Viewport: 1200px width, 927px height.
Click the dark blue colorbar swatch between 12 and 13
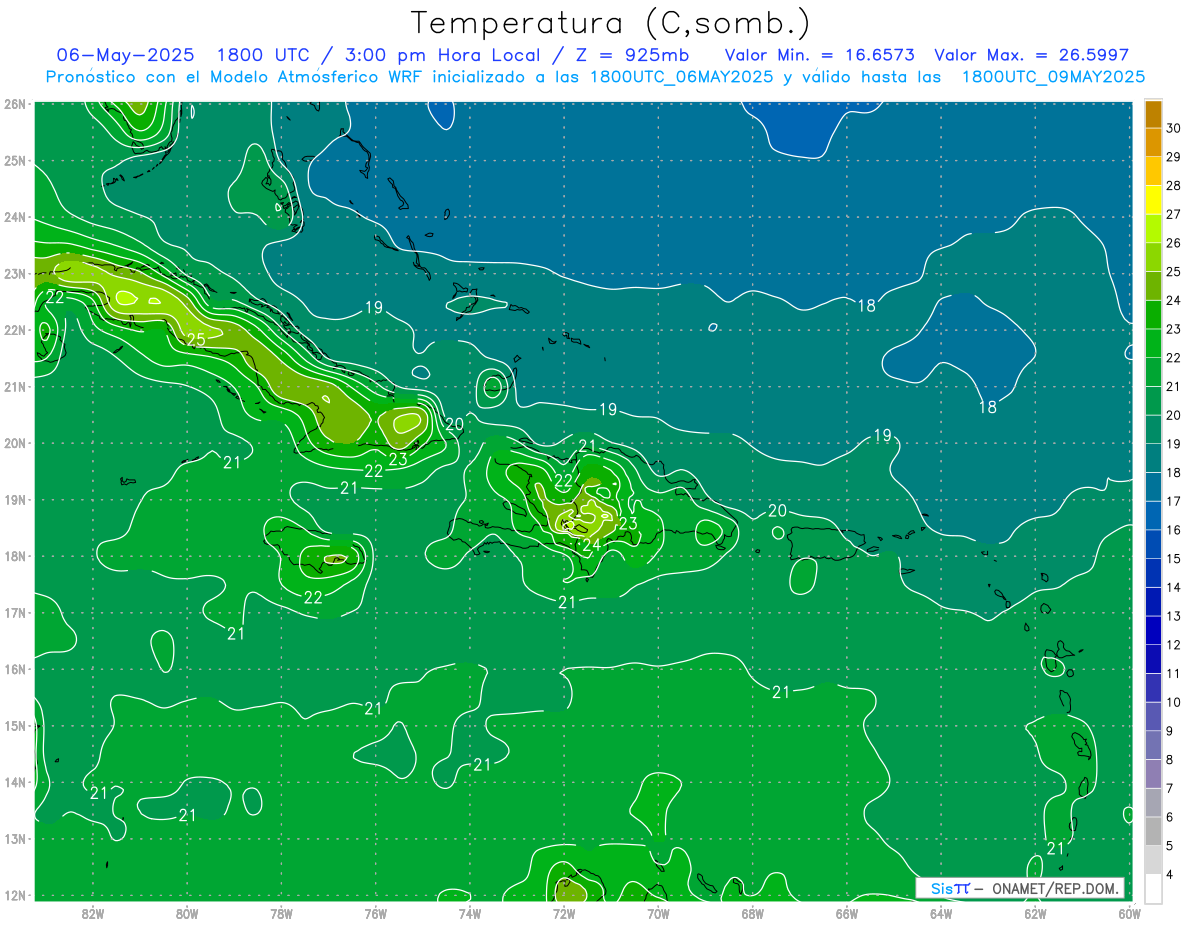1153,630
